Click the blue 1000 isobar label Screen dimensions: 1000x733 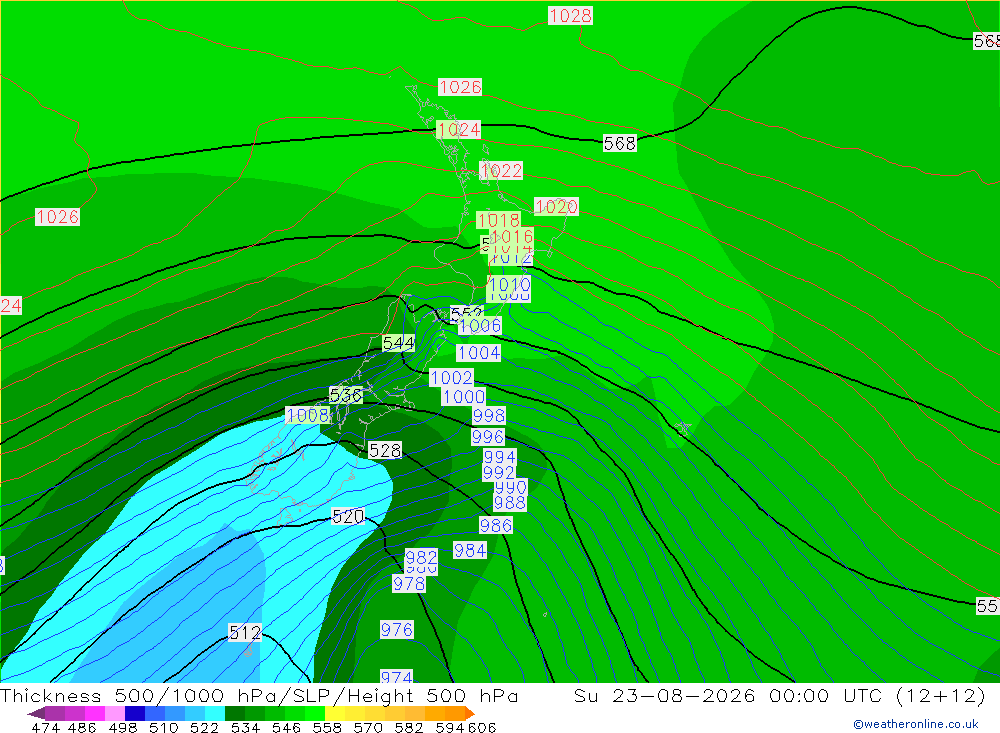pos(464,396)
